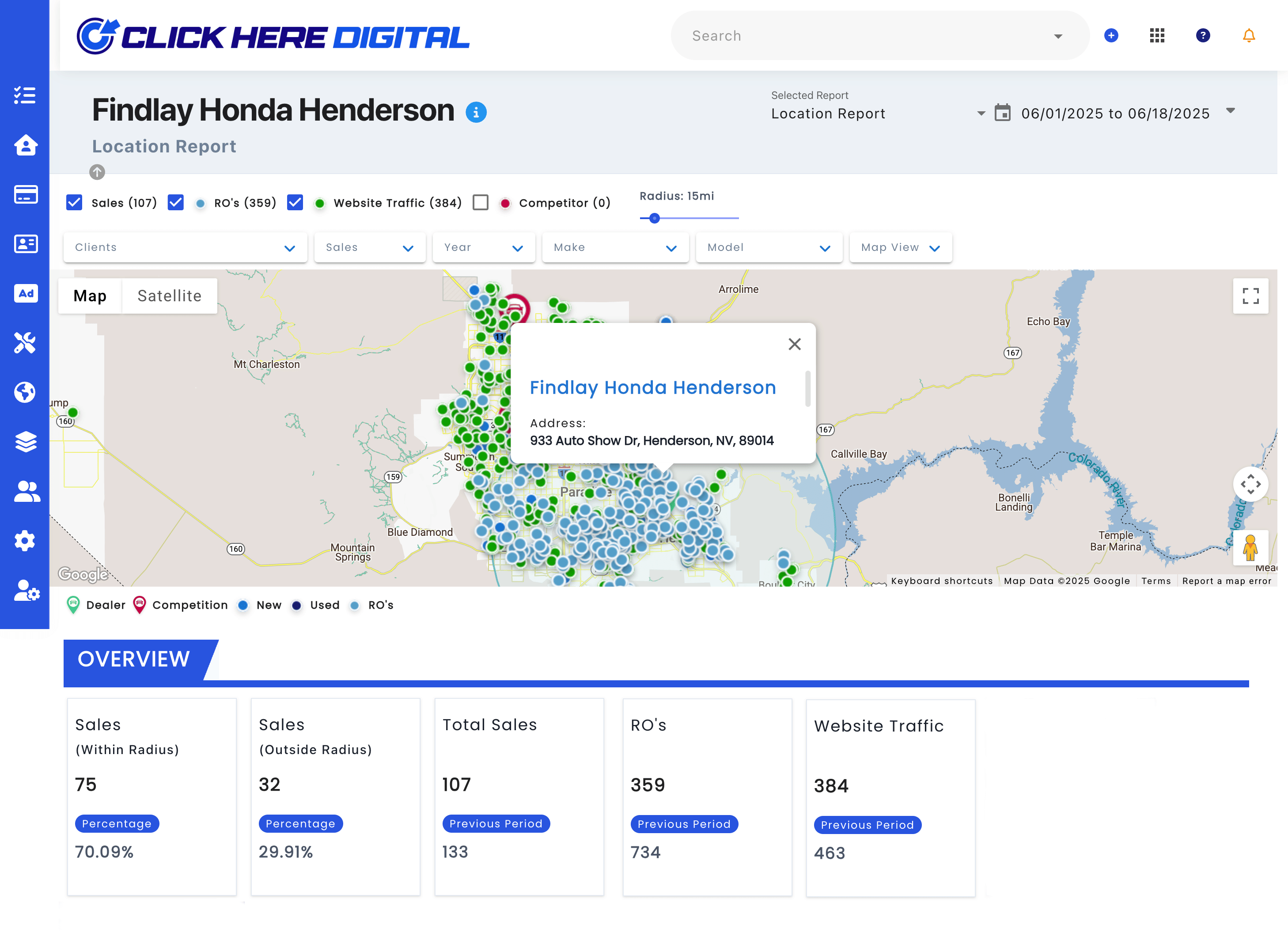Open the help question mark icon
The width and height of the screenshot is (1288, 948).
[x=1202, y=36]
